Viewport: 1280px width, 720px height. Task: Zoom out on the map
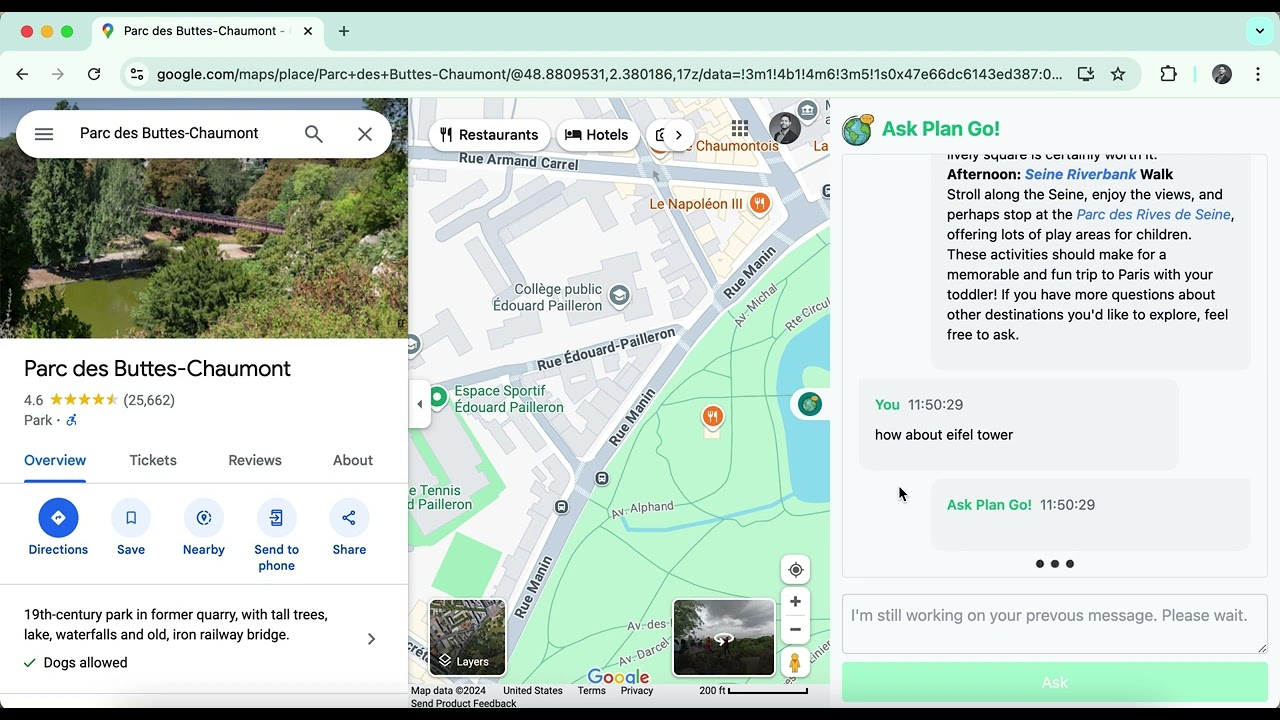tap(795, 630)
